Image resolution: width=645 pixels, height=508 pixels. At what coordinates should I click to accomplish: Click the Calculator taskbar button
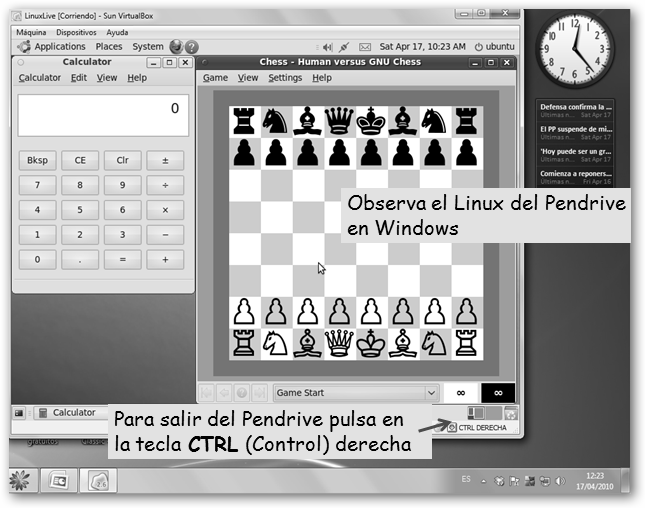tap(68, 413)
